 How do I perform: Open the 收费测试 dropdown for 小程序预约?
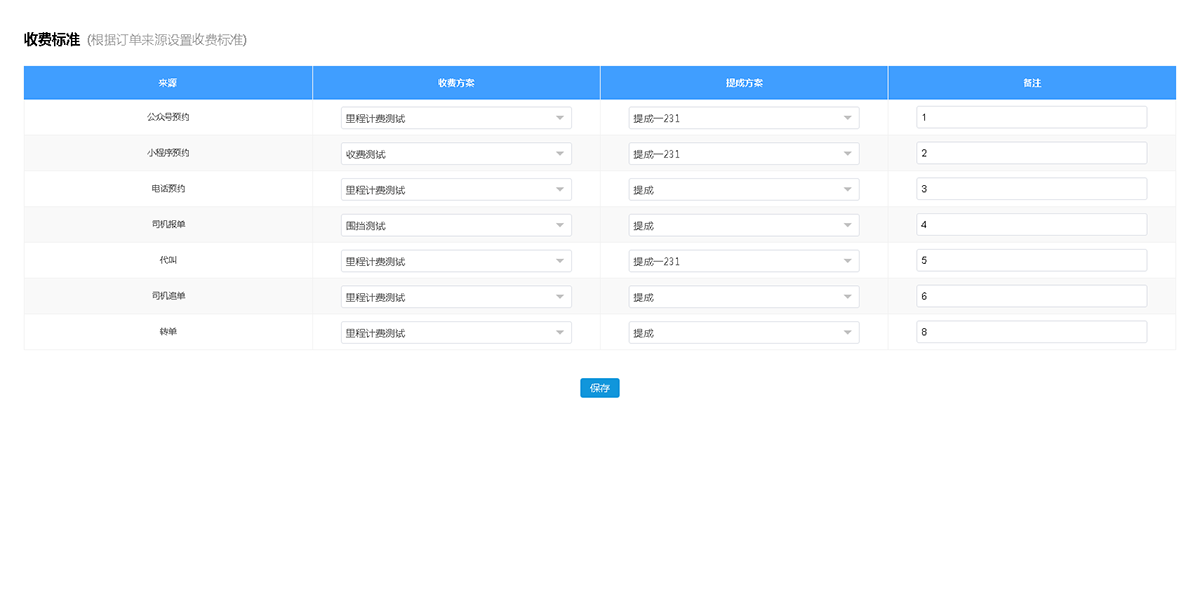pyautogui.click(x=456, y=154)
